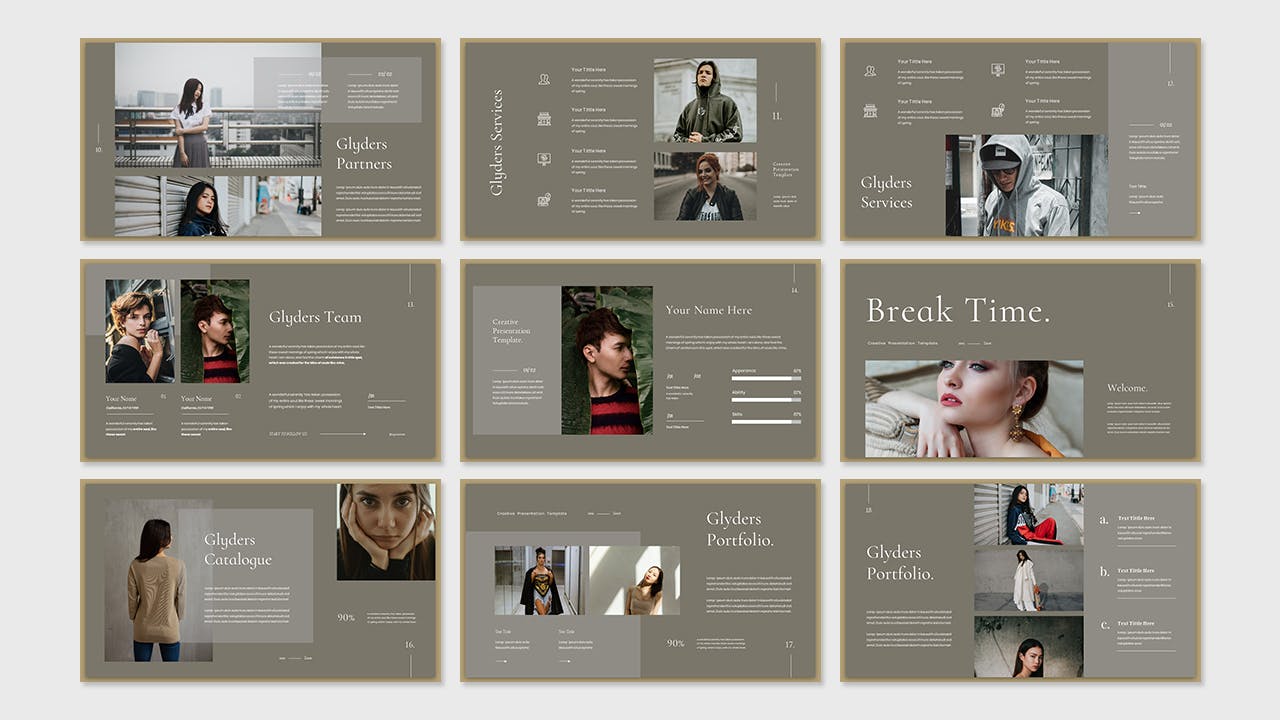Click the Your Name Here heading
Image resolution: width=1280 pixels, height=720 pixels.
709,310
